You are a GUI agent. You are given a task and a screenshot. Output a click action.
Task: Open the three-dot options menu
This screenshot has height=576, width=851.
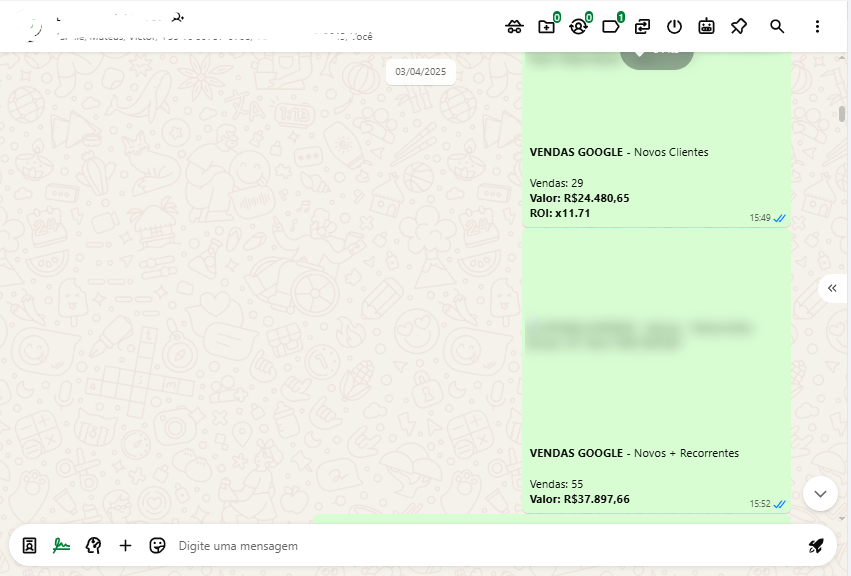[x=817, y=27]
